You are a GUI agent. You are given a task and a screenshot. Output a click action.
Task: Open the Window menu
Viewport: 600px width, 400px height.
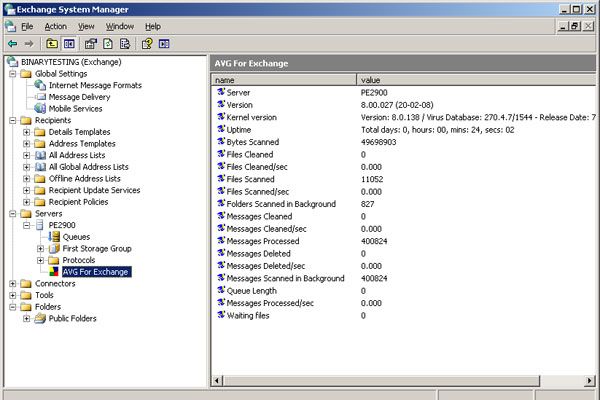coord(120,26)
